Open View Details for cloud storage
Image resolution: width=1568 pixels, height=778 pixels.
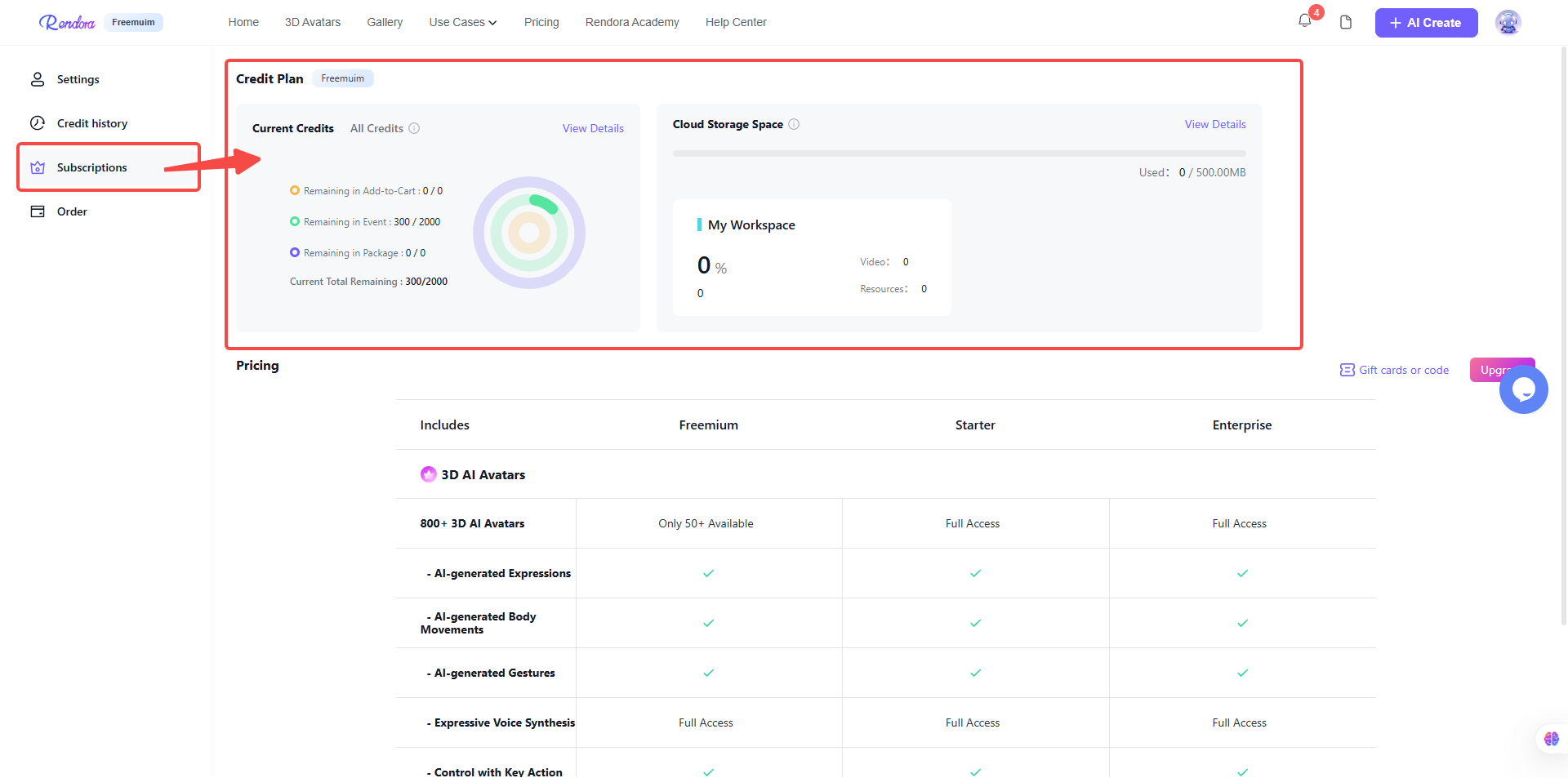click(x=1215, y=124)
